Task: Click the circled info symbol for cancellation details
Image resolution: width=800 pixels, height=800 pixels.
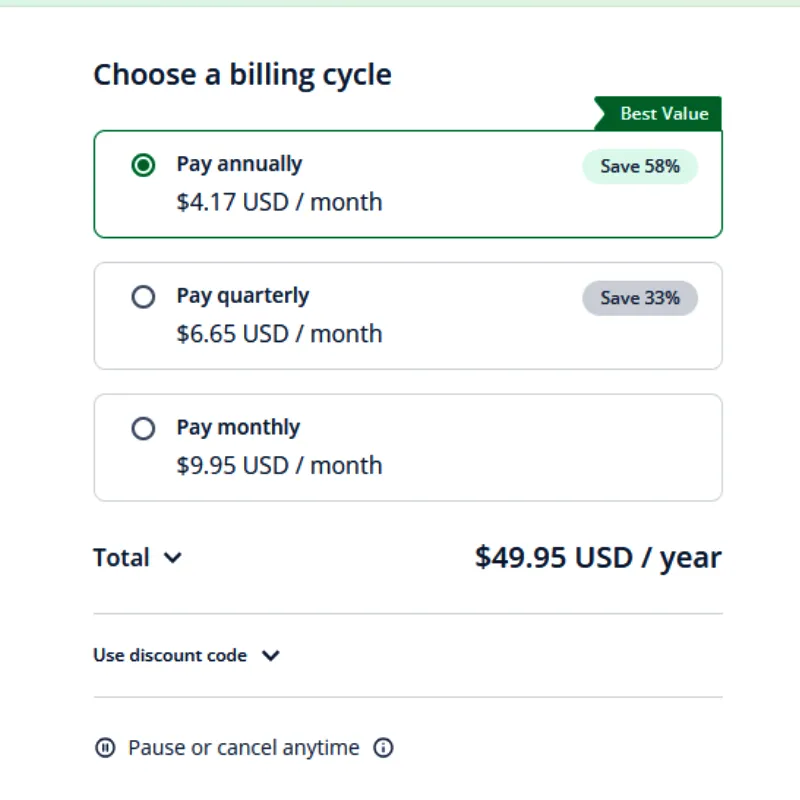Action: pyautogui.click(x=383, y=747)
